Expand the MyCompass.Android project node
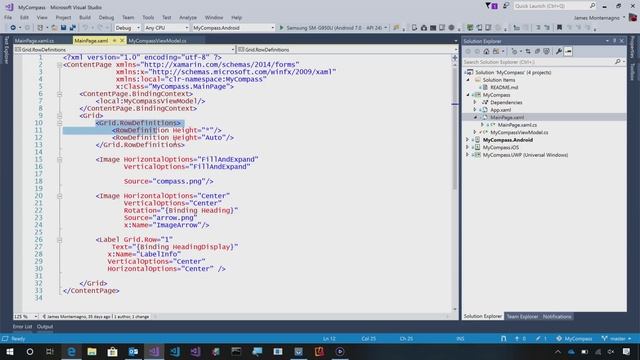 (x=468, y=140)
